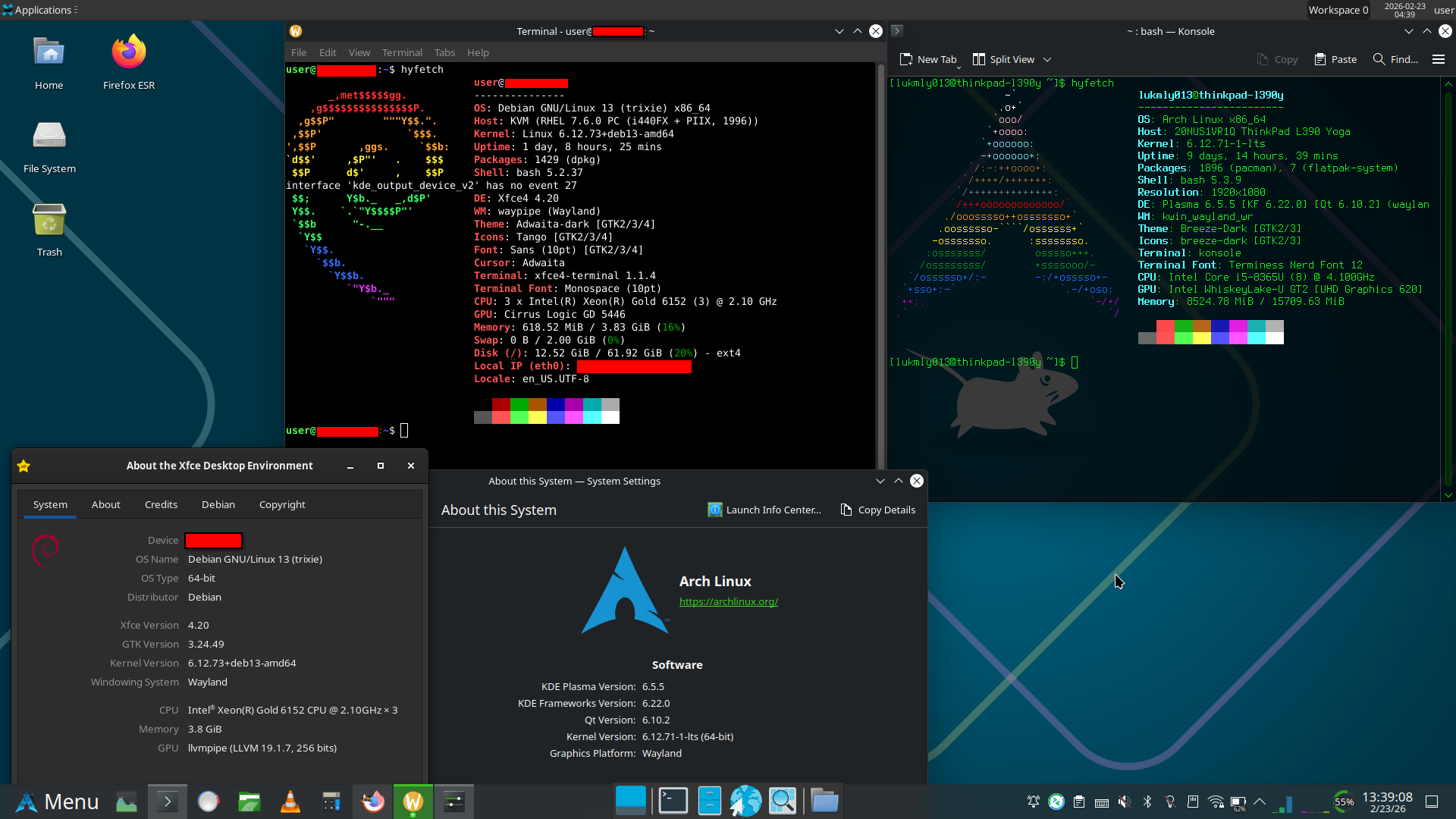The image size is (1456, 819).
Task: Click the Konsole terminal scrollbar
Action: (x=1448, y=288)
